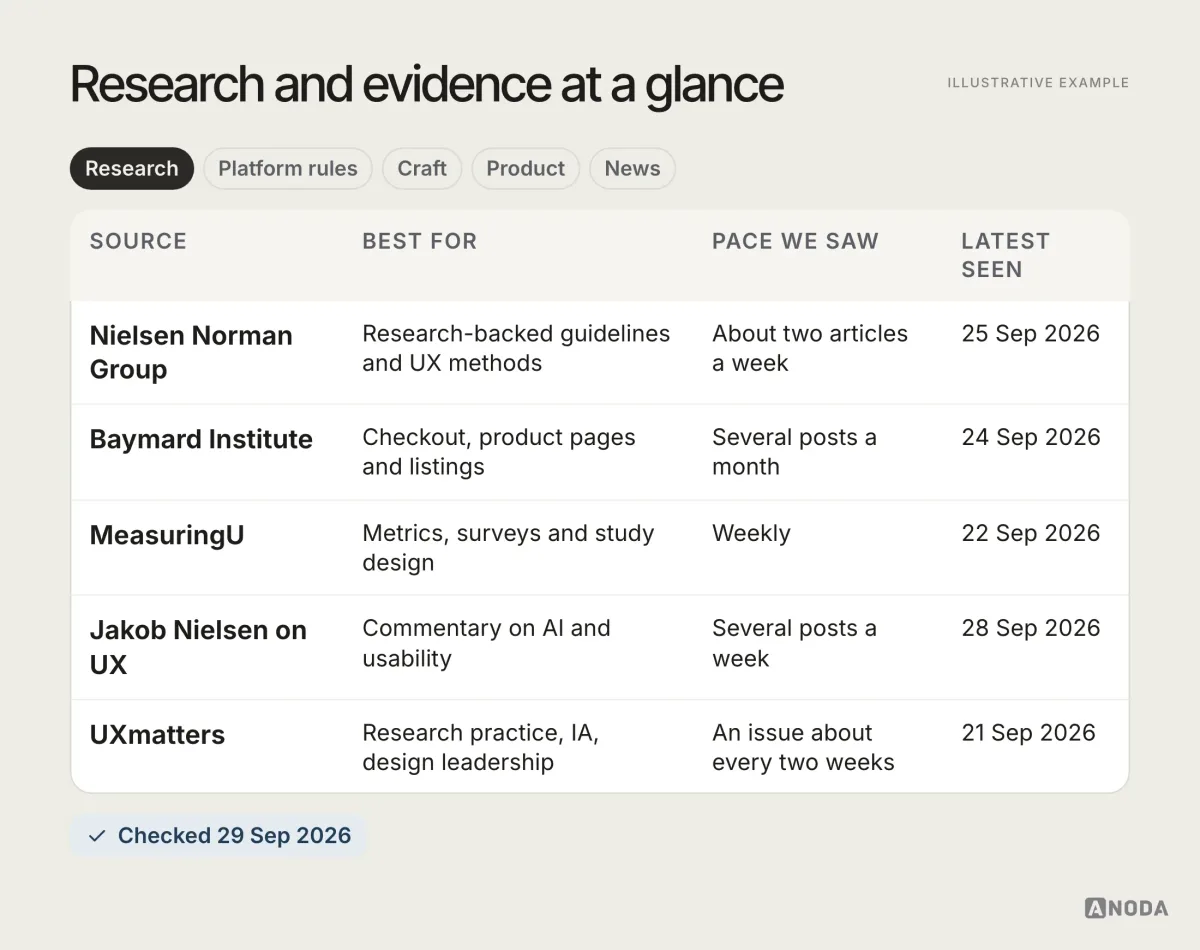This screenshot has height=950, width=1200.
Task: Click the 28 Sep 2026 date
Action: (x=1030, y=629)
